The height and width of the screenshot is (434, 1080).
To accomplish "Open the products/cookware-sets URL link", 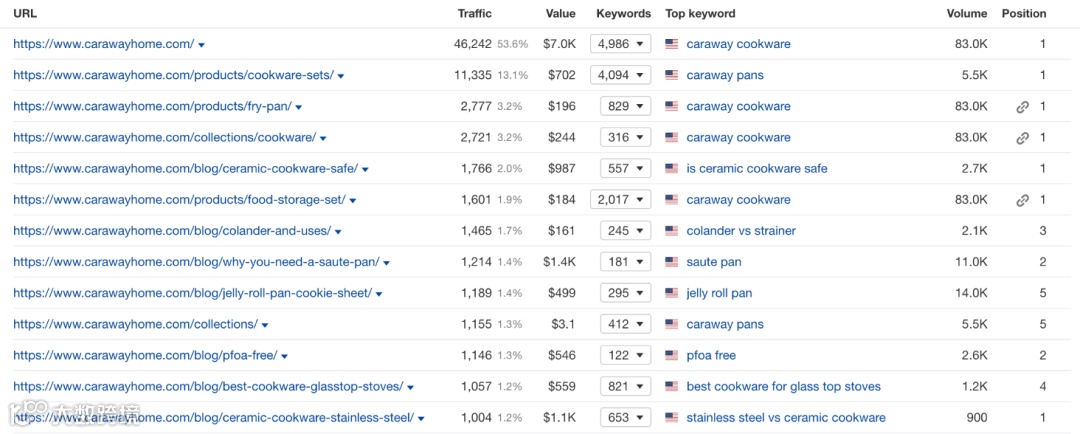I will 173,75.
